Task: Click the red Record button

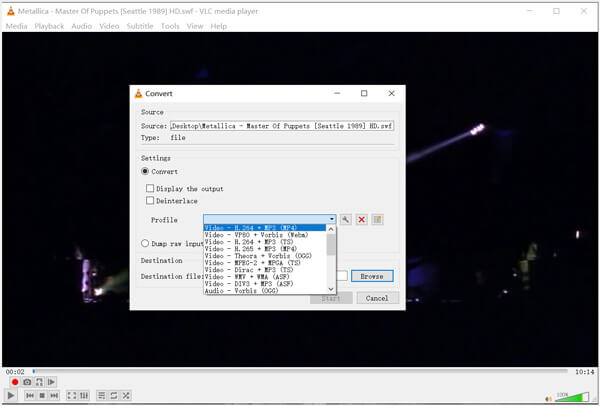Action: pos(15,382)
